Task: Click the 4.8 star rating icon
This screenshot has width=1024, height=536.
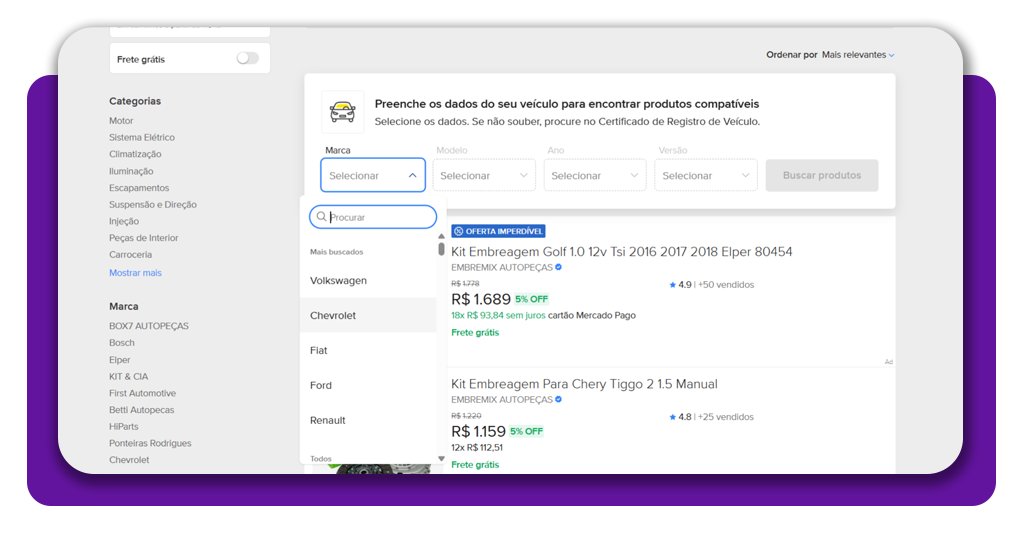Action: point(672,417)
